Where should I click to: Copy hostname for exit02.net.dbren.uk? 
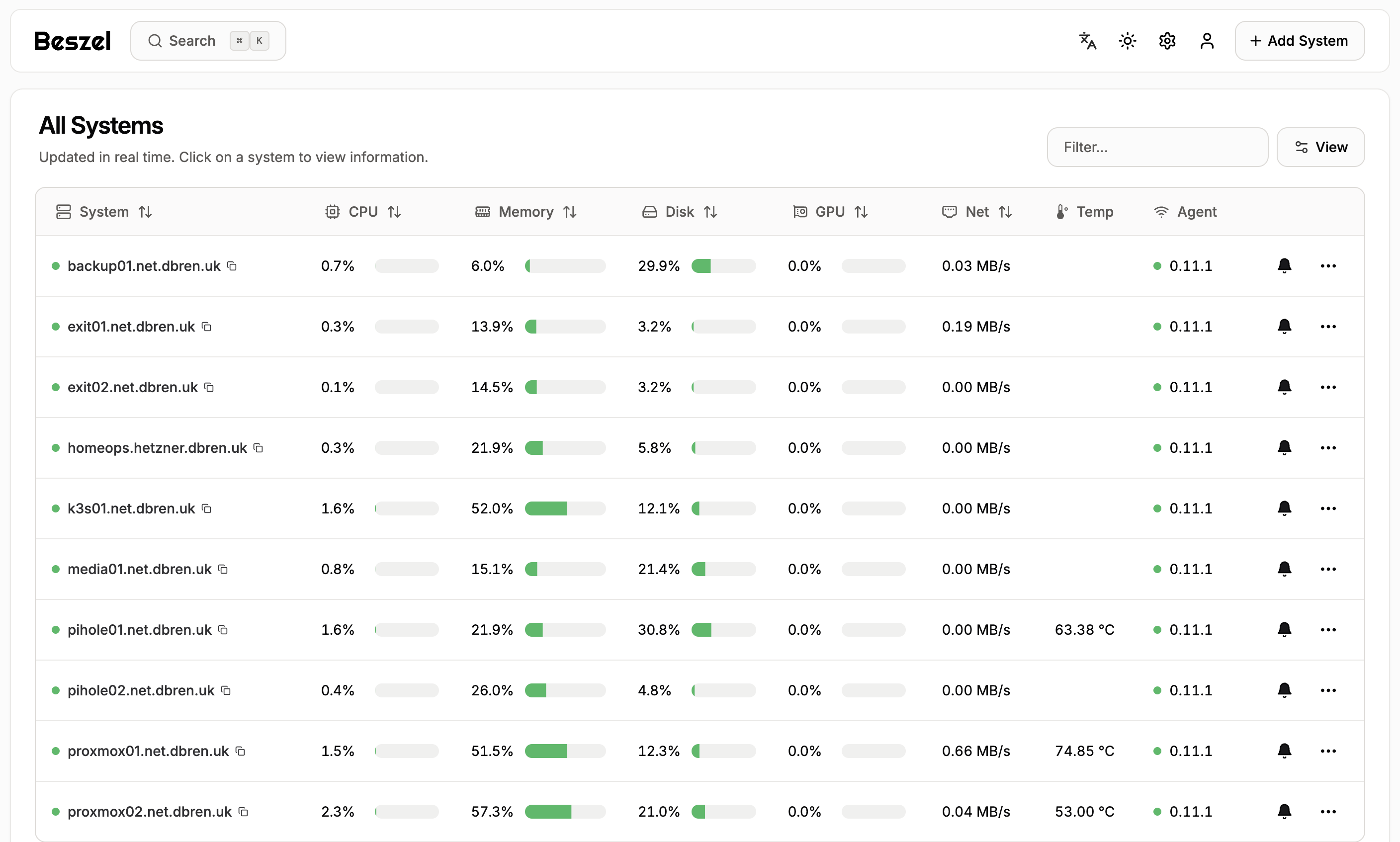(209, 388)
